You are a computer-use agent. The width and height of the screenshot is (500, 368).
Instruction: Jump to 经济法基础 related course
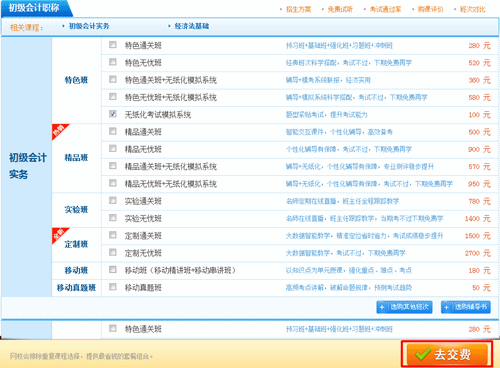[x=192, y=26]
